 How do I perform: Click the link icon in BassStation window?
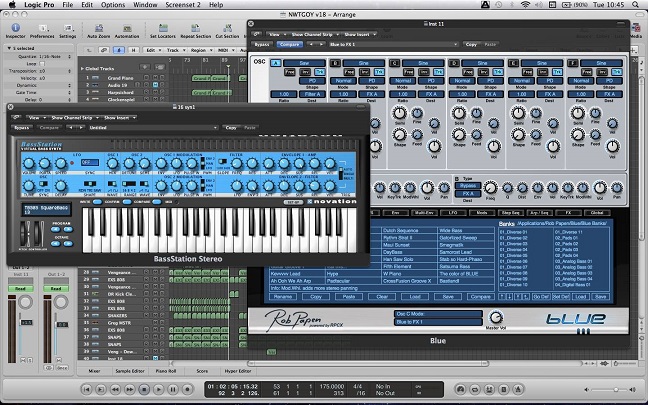[16, 118]
